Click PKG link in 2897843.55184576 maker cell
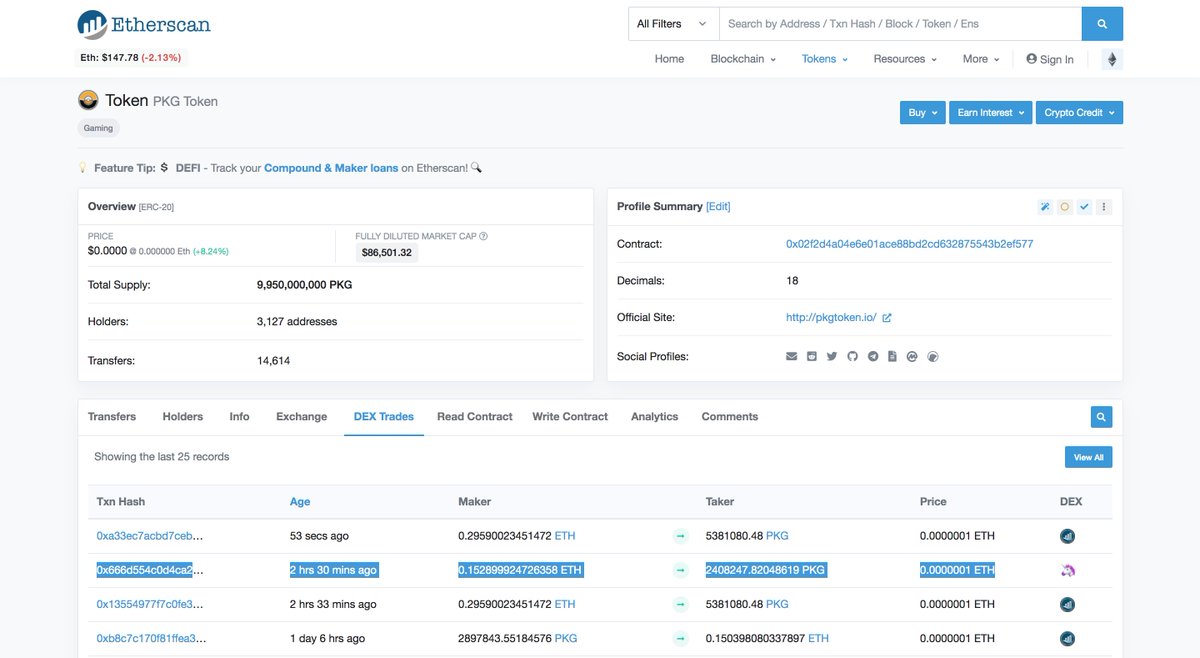Screen dimensions: 1200x658 pyautogui.click(x=566, y=638)
